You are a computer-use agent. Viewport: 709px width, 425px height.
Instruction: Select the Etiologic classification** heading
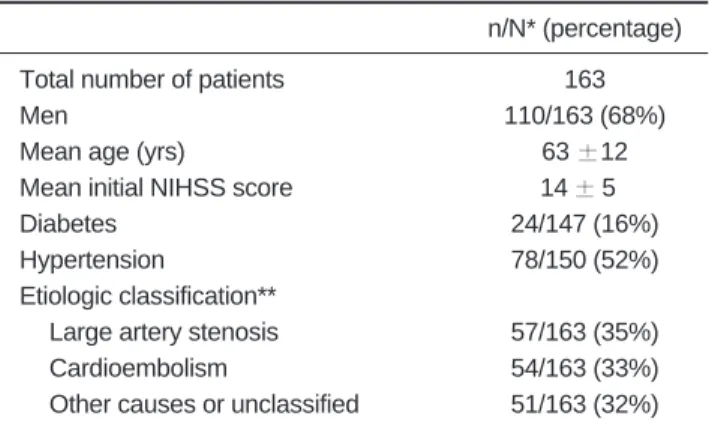148,297
